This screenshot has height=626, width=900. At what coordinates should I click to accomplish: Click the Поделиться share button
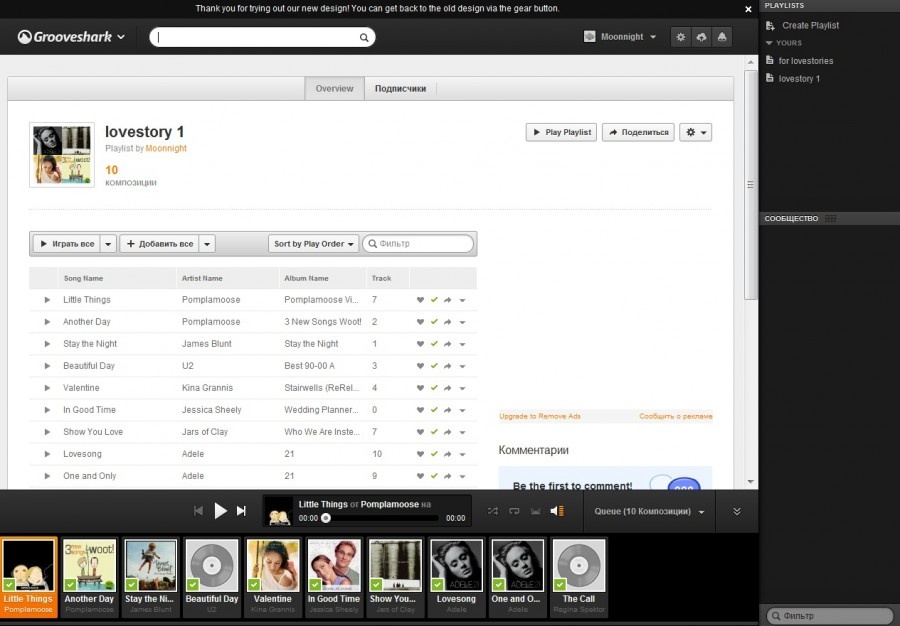pyautogui.click(x=638, y=132)
